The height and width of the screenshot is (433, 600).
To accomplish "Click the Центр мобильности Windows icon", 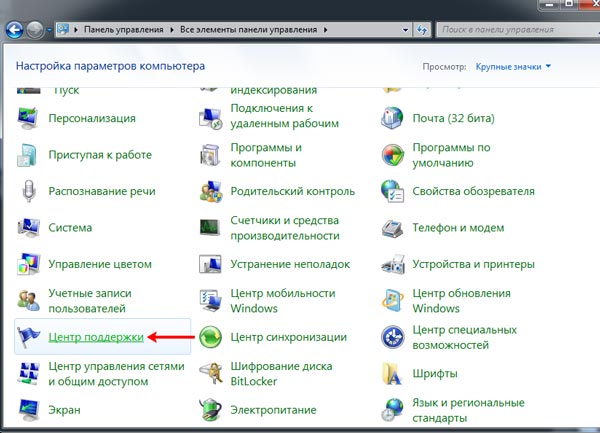I will (x=210, y=301).
